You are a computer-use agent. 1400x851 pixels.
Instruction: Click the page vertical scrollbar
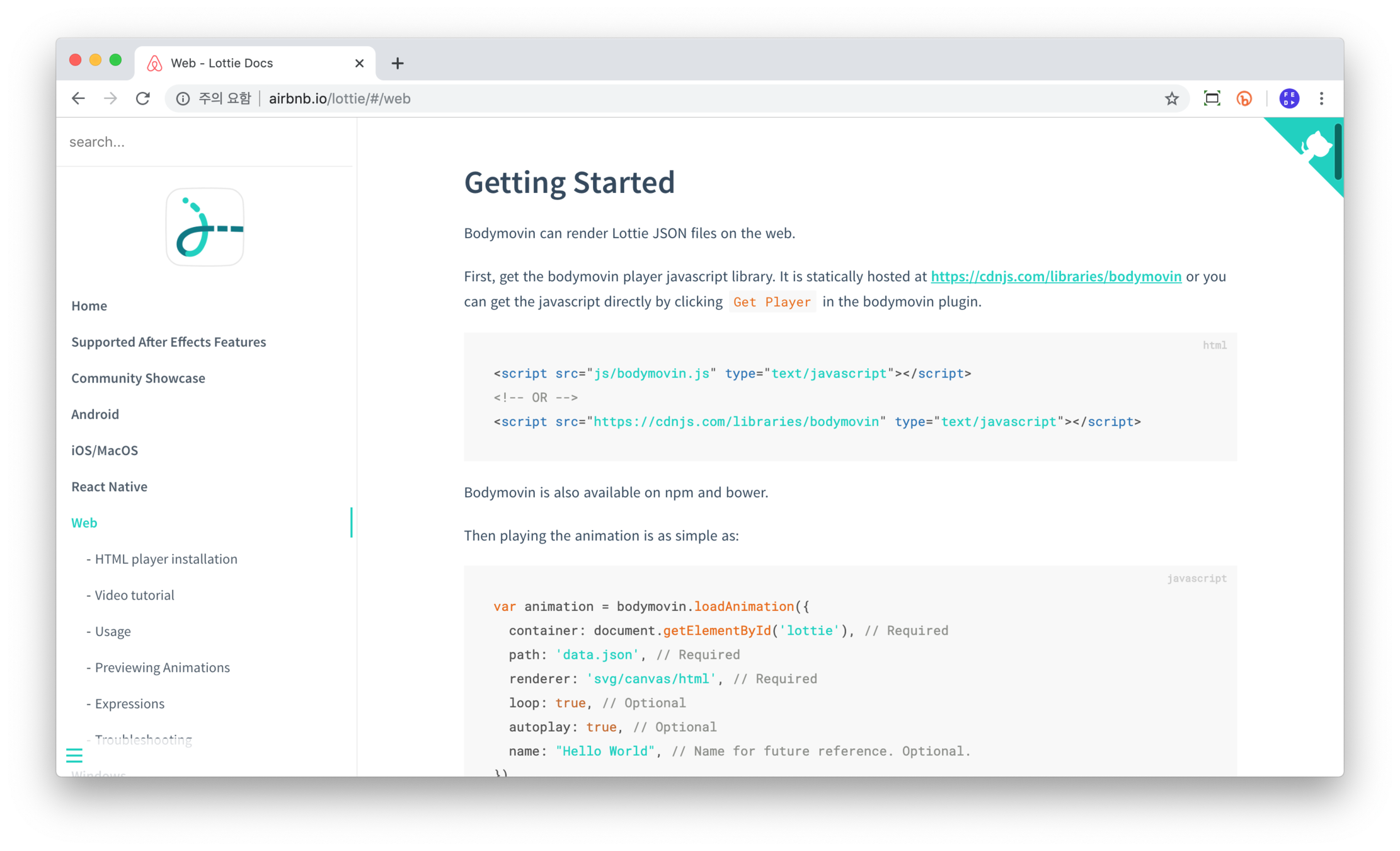[1338, 153]
